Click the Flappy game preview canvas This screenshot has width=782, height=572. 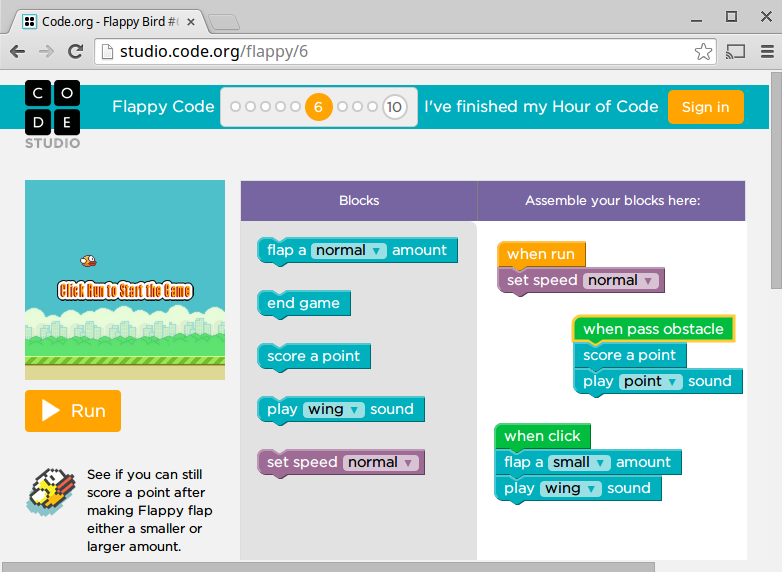[125, 280]
